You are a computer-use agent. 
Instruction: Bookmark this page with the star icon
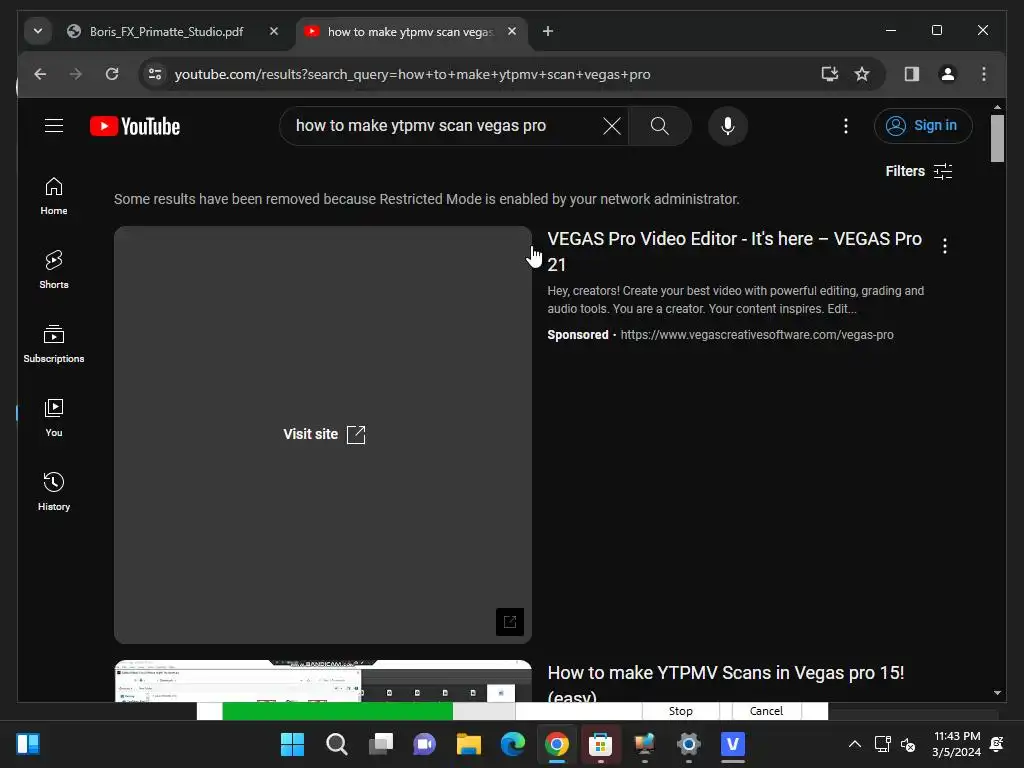click(x=862, y=74)
